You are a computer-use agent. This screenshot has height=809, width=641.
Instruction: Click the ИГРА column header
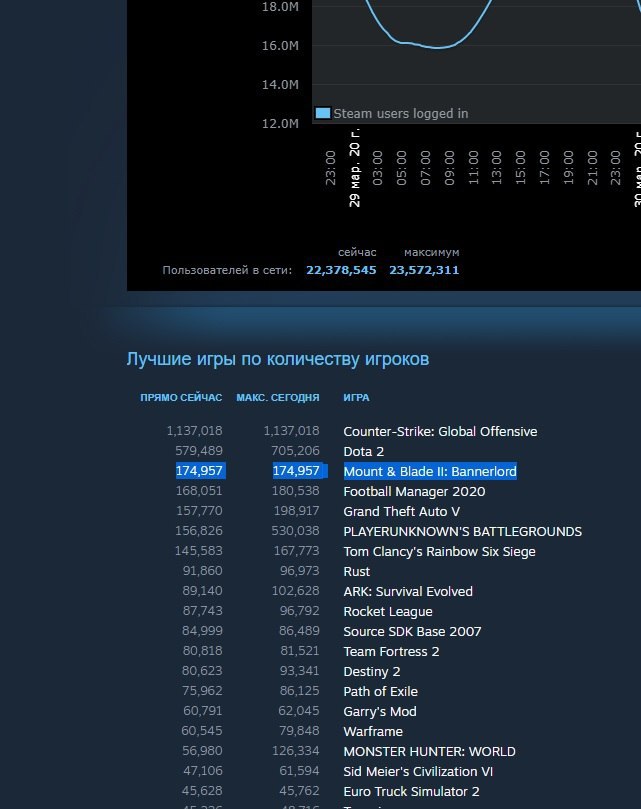356,398
